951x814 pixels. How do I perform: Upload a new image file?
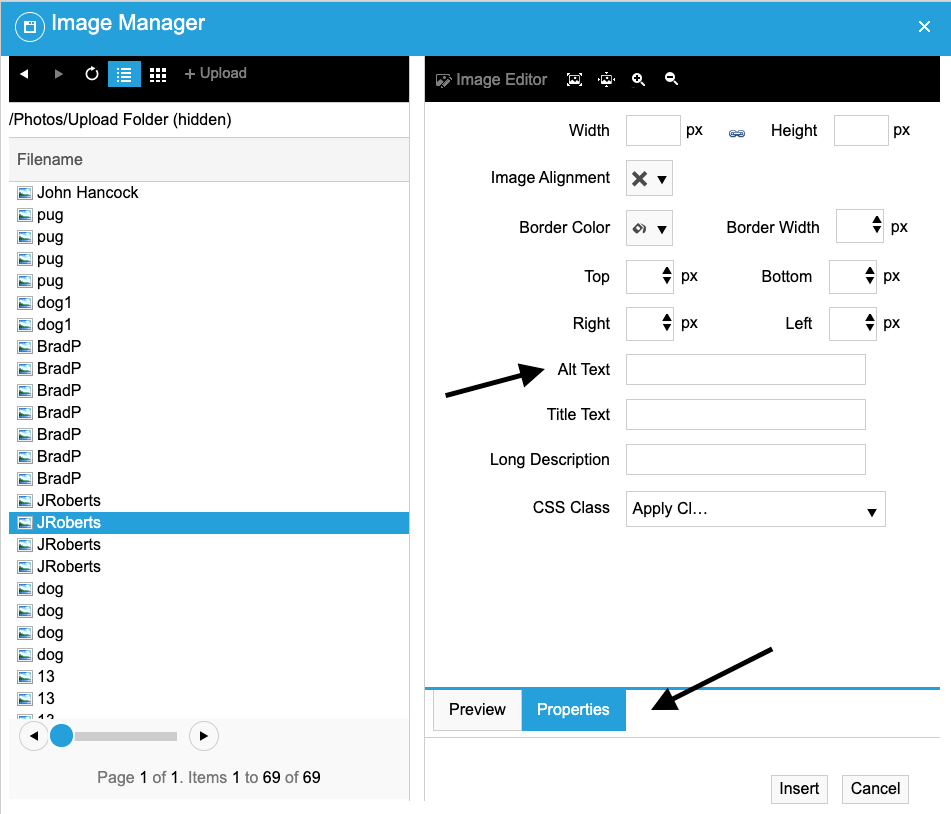215,73
